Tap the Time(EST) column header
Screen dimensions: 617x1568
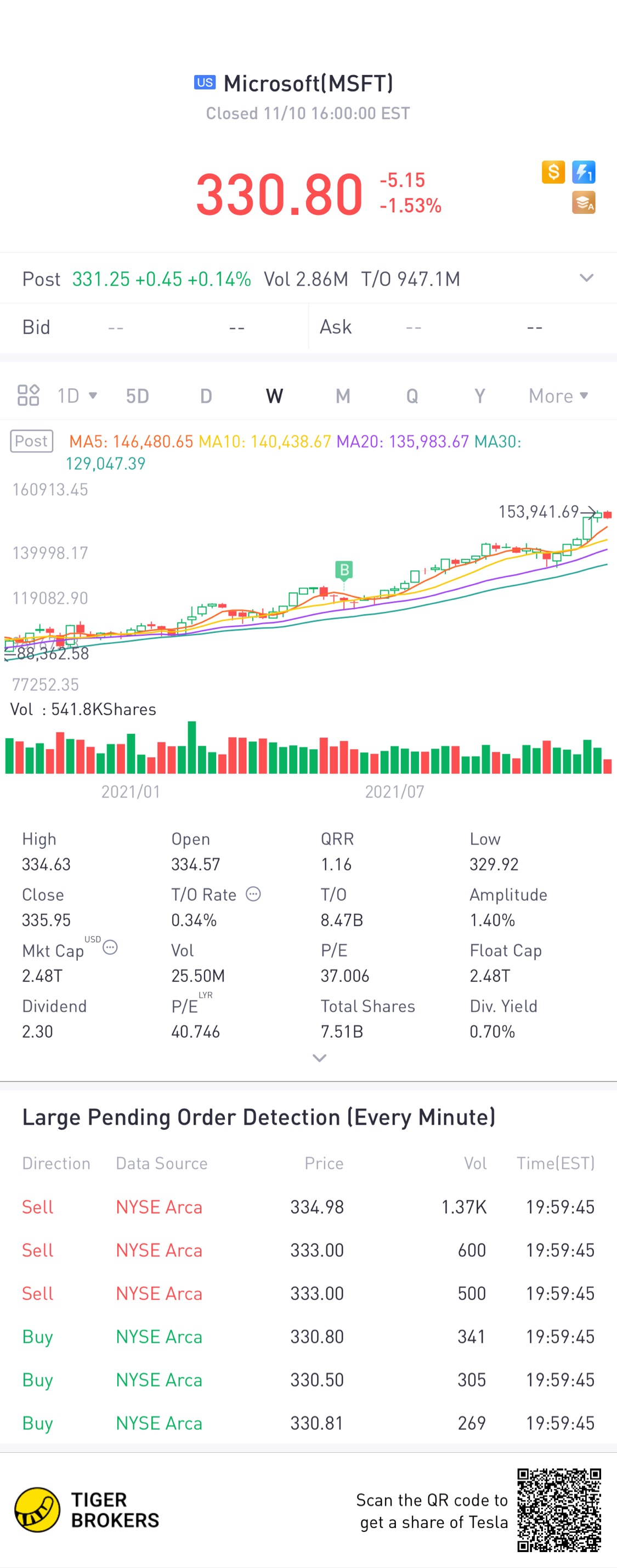(x=556, y=1163)
